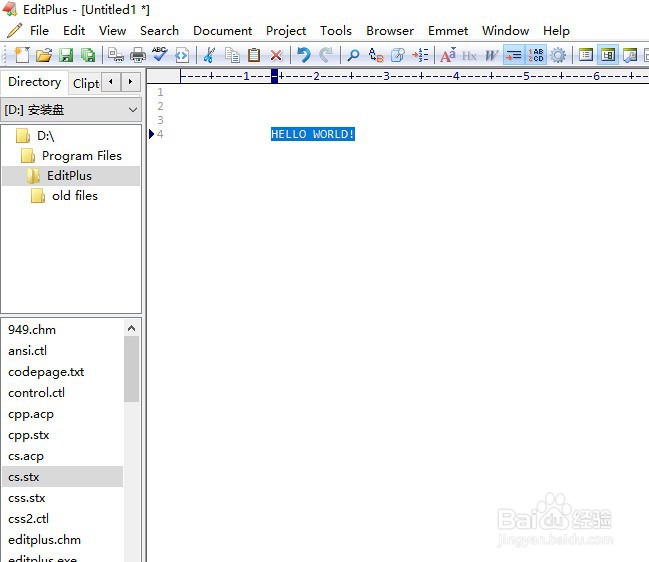This screenshot has width=649, height=562.
Task: Cut the selection with the scissors icon
Action: coord(209,55)
